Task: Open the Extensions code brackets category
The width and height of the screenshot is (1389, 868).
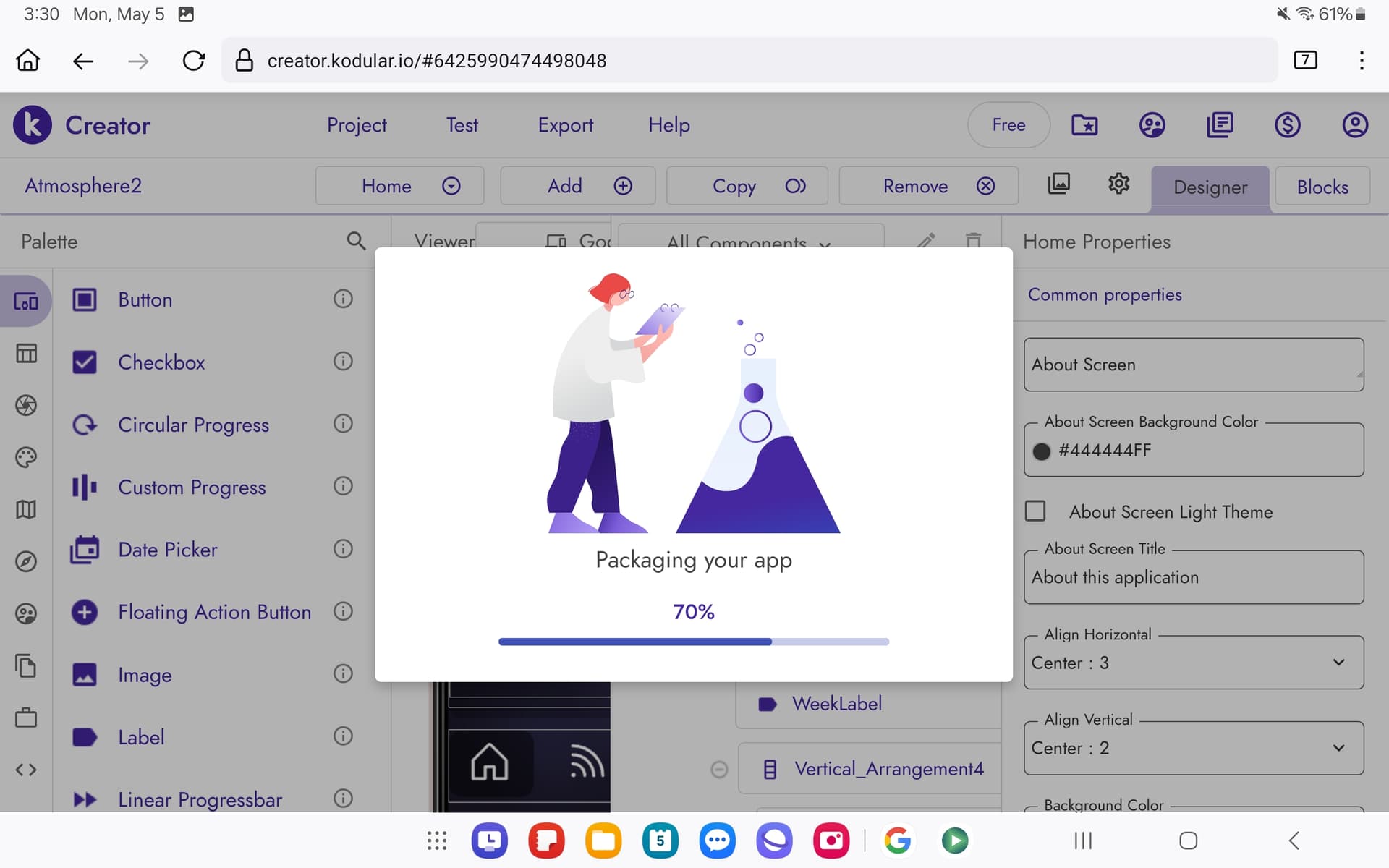Action: [26, 770]
